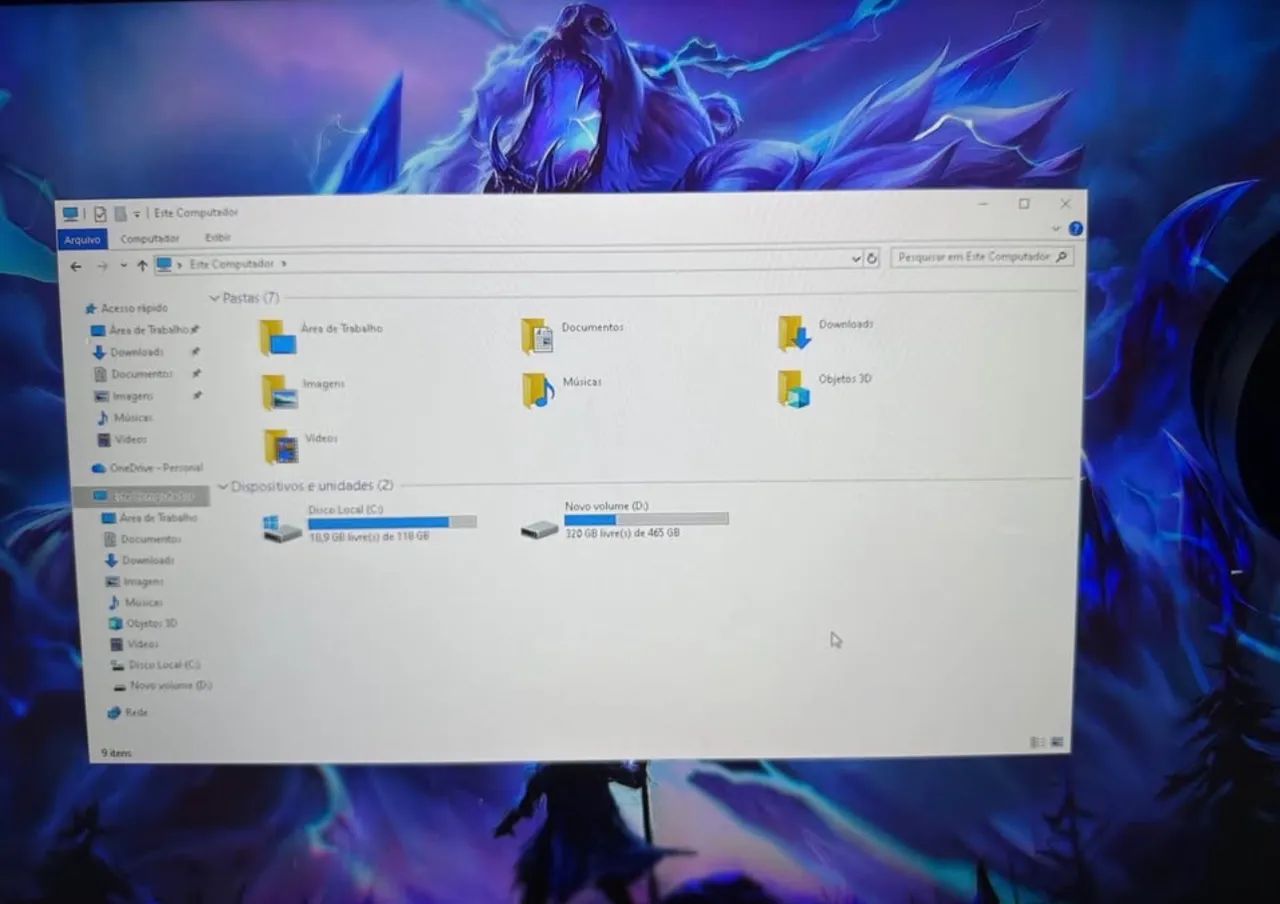Select Disco Local (C:) drive
The height and width of the screenshot is (904, 1280).
[370, 524]
